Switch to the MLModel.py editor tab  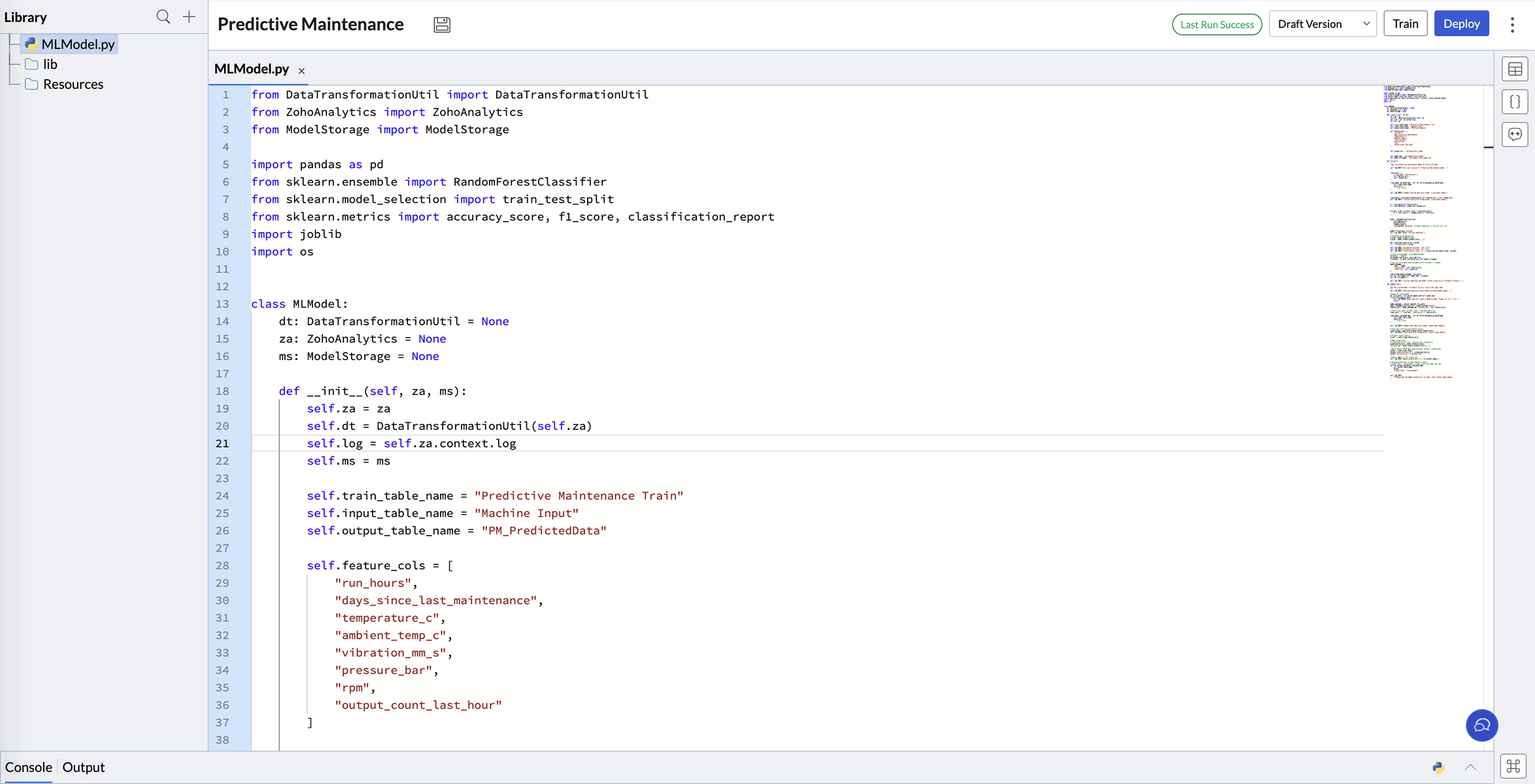252,69
